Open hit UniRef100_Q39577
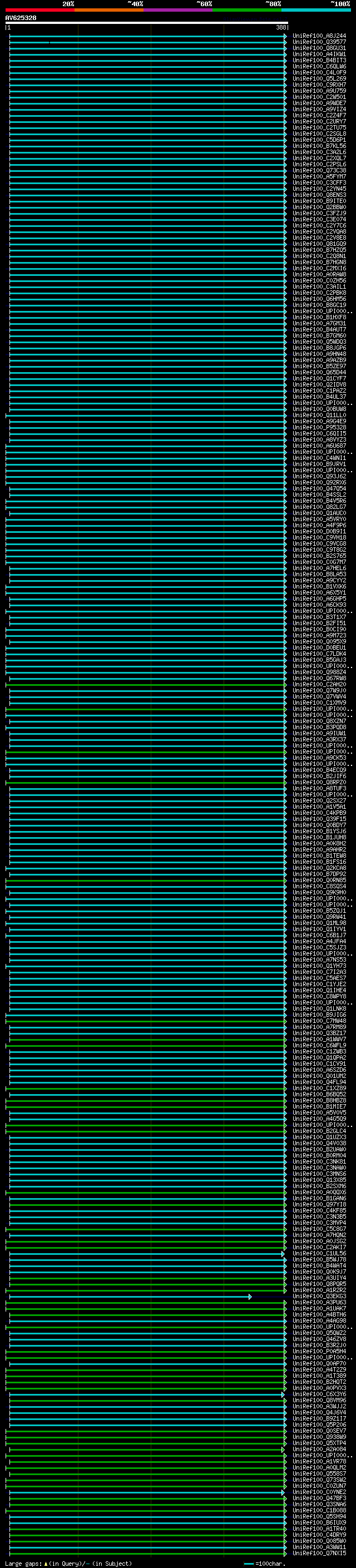This screenshot has height=1568, width=356. tap(319, 42)
